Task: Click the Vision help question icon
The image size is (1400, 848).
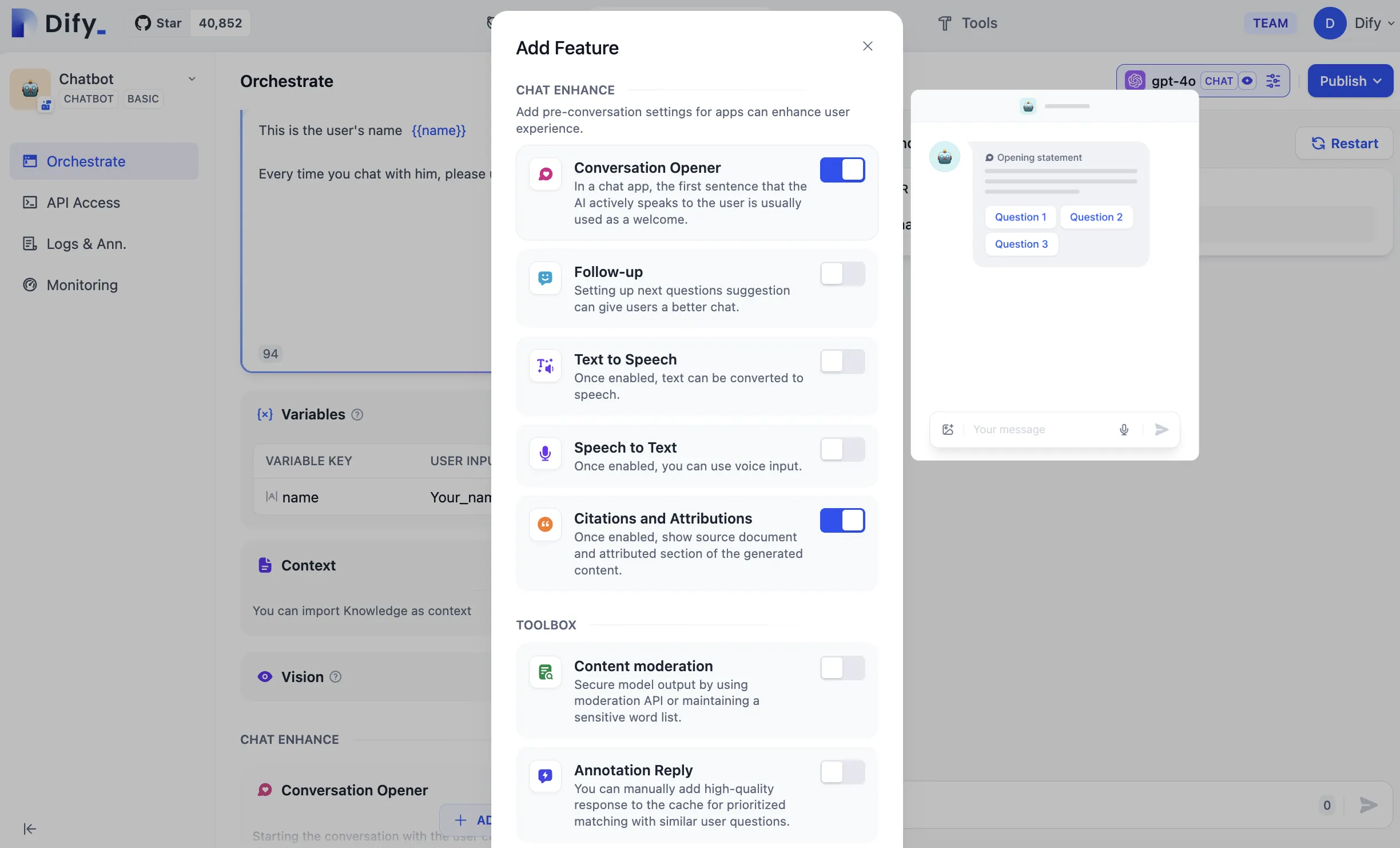Action: 336,677
